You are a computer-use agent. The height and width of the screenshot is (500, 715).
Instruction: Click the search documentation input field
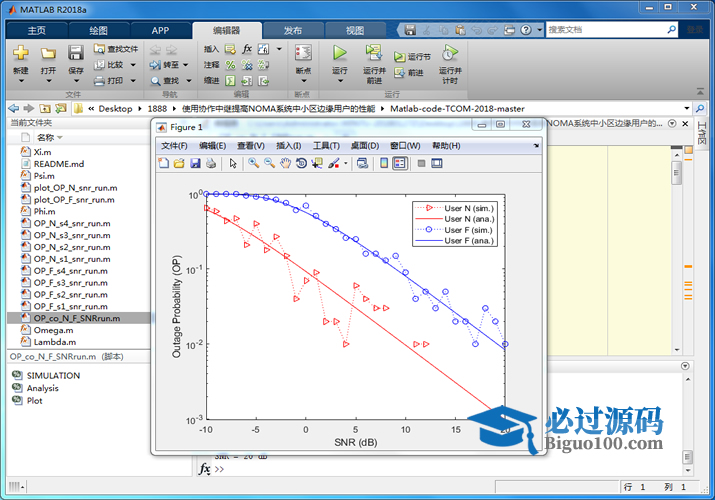click(x=606, y=30)
